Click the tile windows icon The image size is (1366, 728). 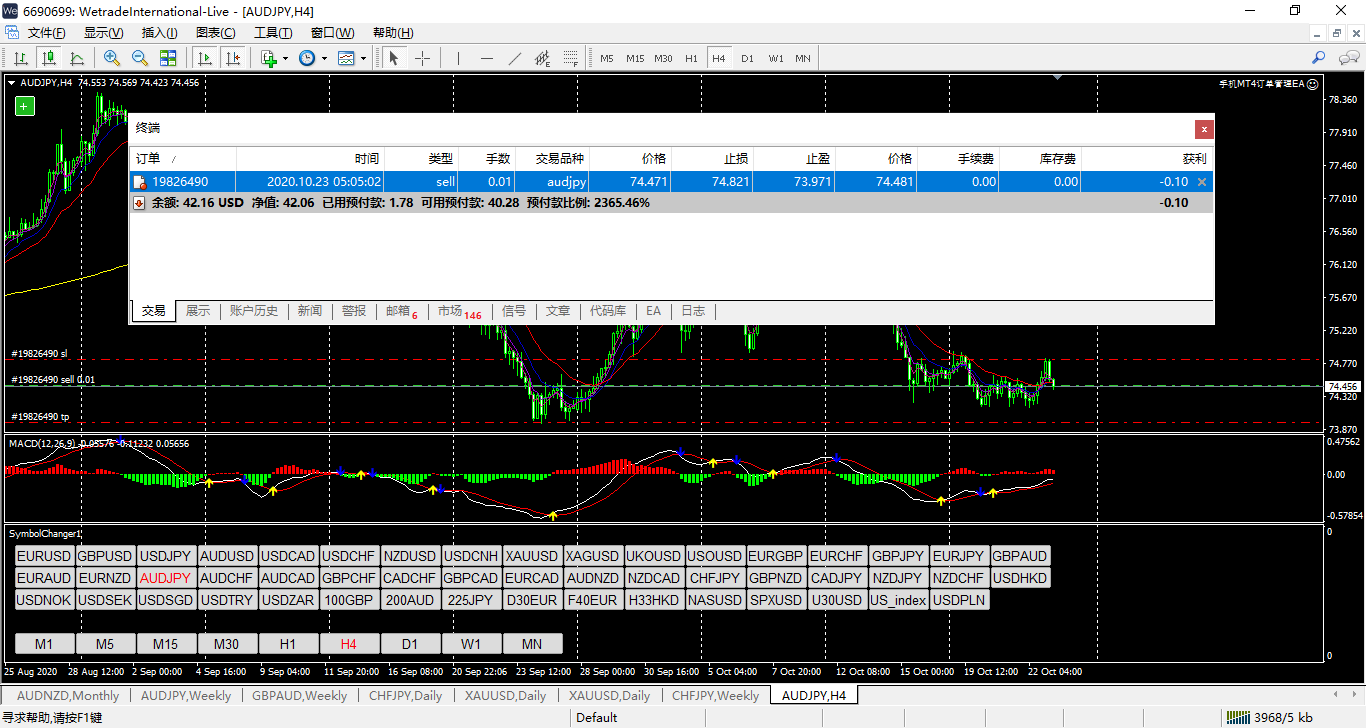(168, 58)
